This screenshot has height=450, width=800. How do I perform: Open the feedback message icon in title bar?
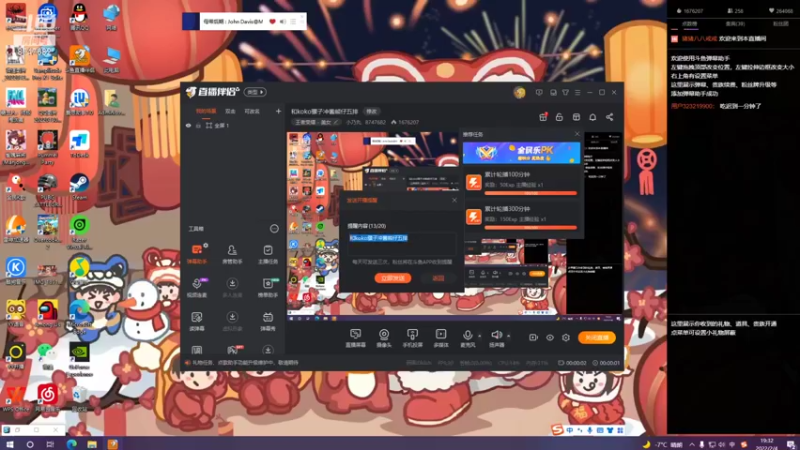[539, 92]
